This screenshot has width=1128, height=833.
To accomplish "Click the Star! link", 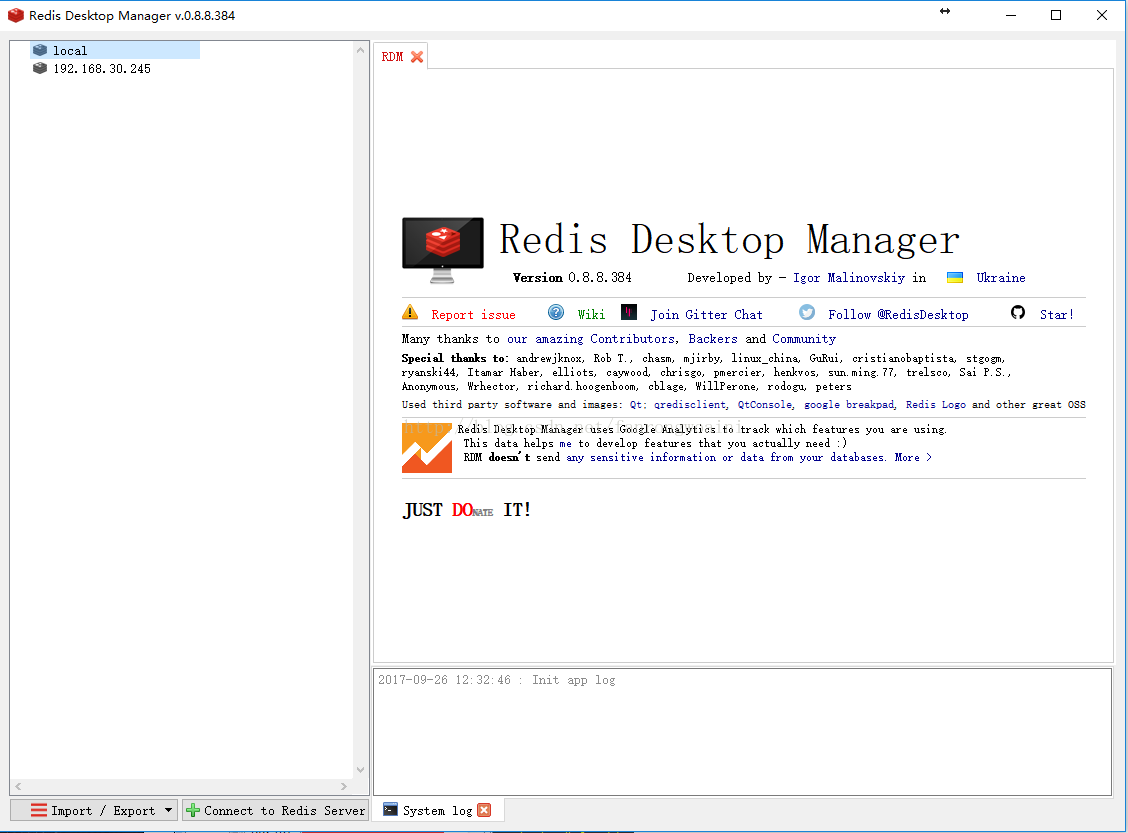I will click(1057, 314).
